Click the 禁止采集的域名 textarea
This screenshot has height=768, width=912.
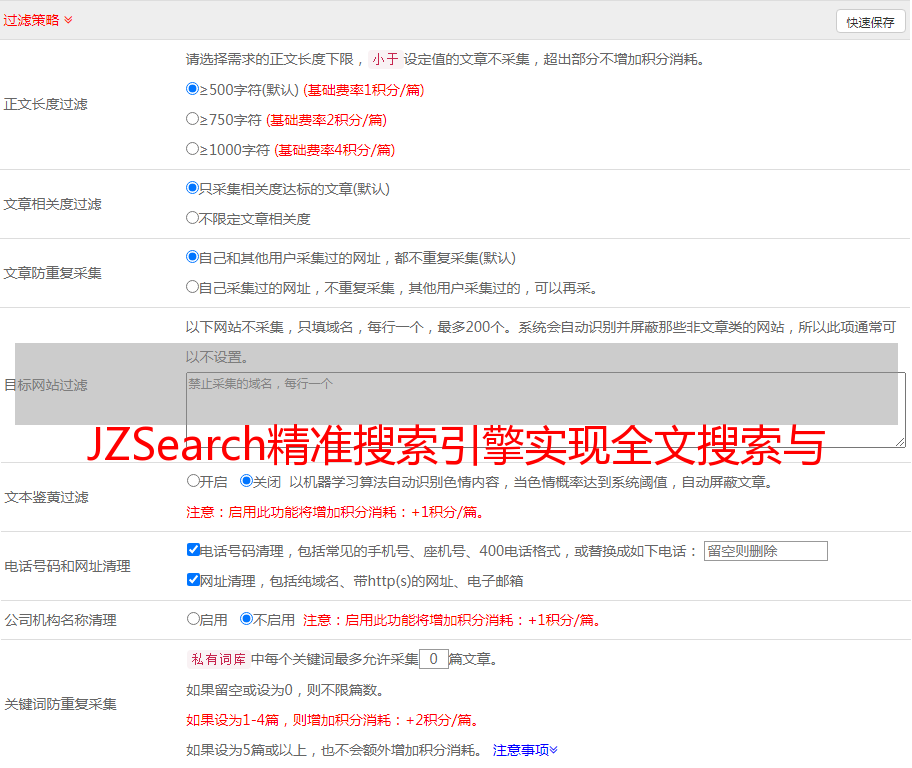[545, 410]
